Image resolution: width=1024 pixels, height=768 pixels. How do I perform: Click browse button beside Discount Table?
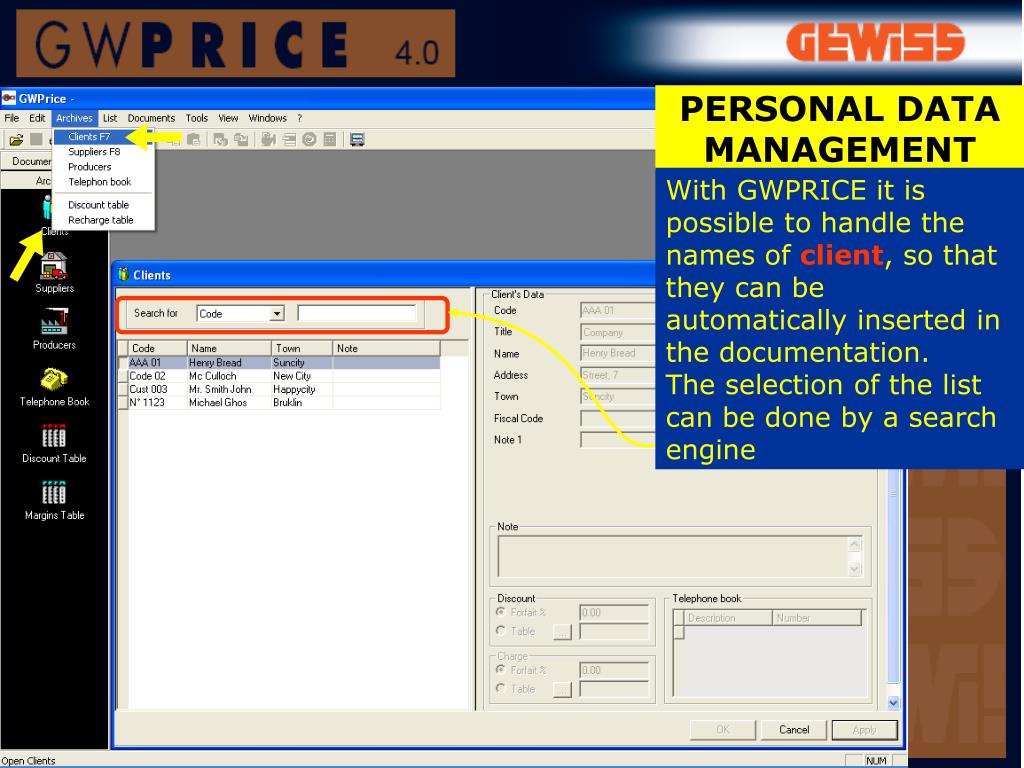coord(562,632)
